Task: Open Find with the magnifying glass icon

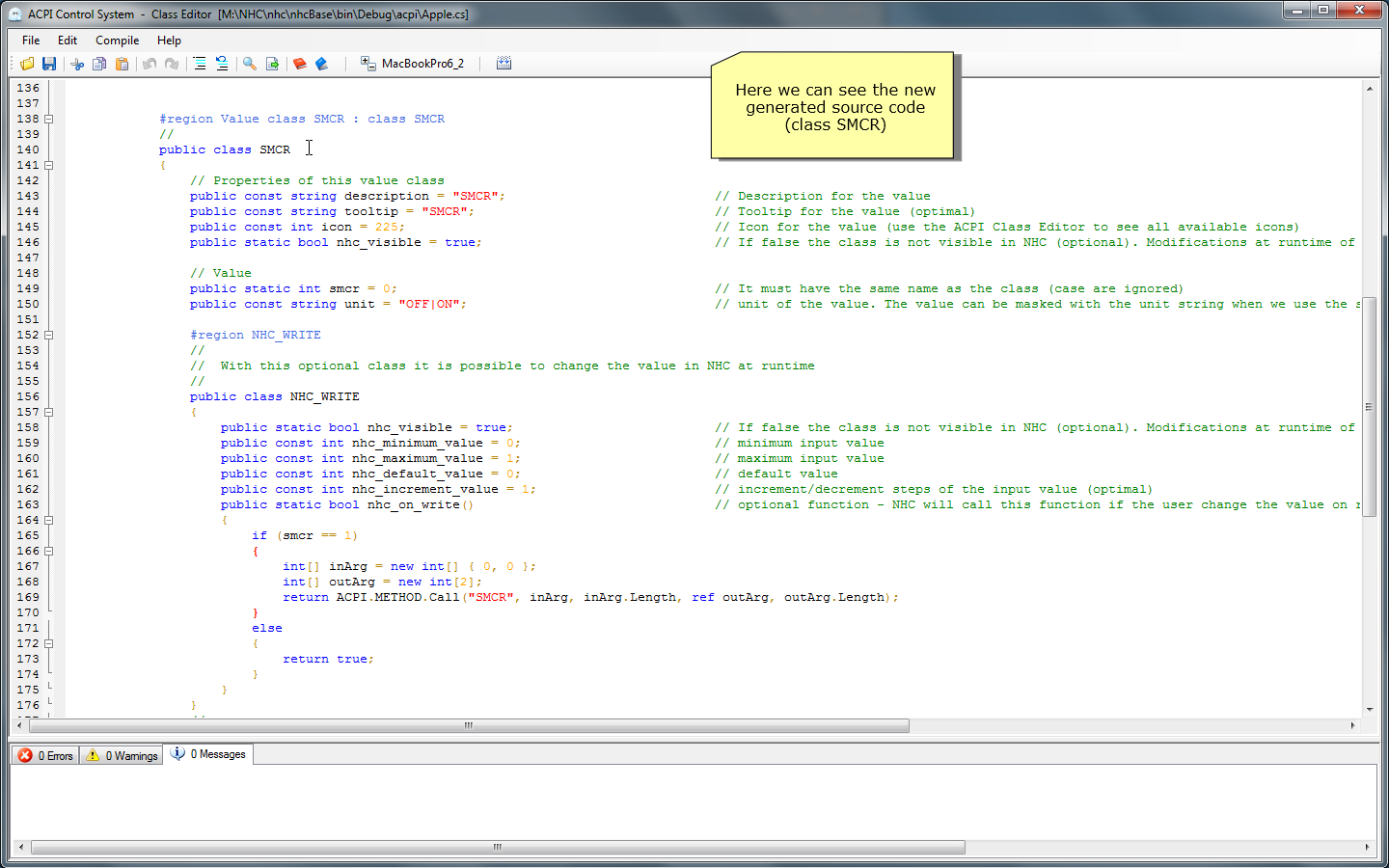Action: click(250, 64)
